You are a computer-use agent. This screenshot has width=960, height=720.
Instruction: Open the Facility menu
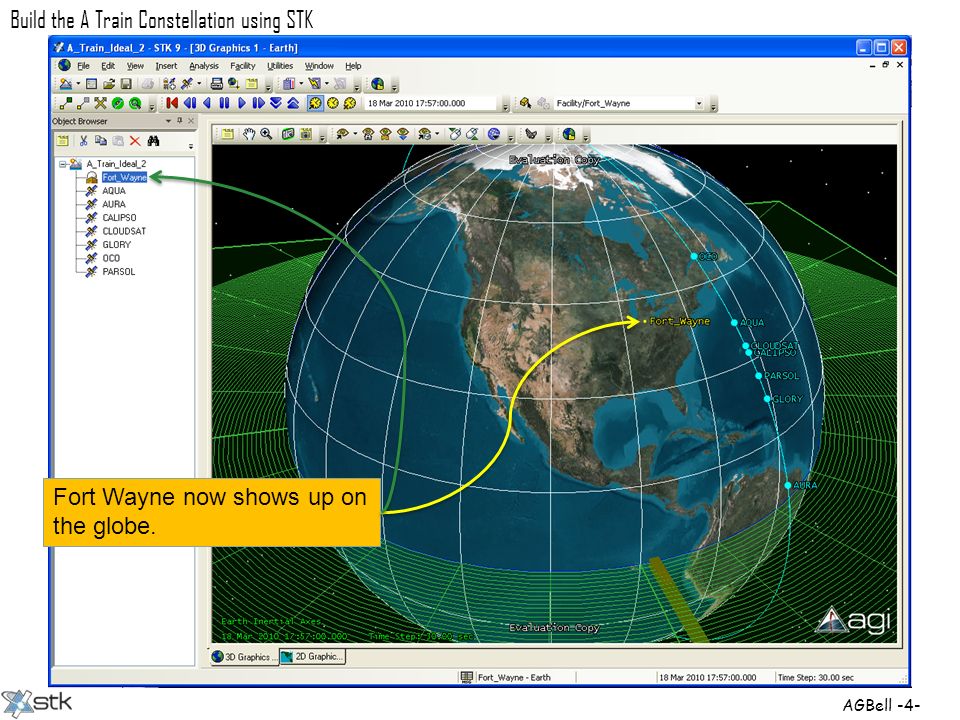pyautogui.click(x=242, y=66)
